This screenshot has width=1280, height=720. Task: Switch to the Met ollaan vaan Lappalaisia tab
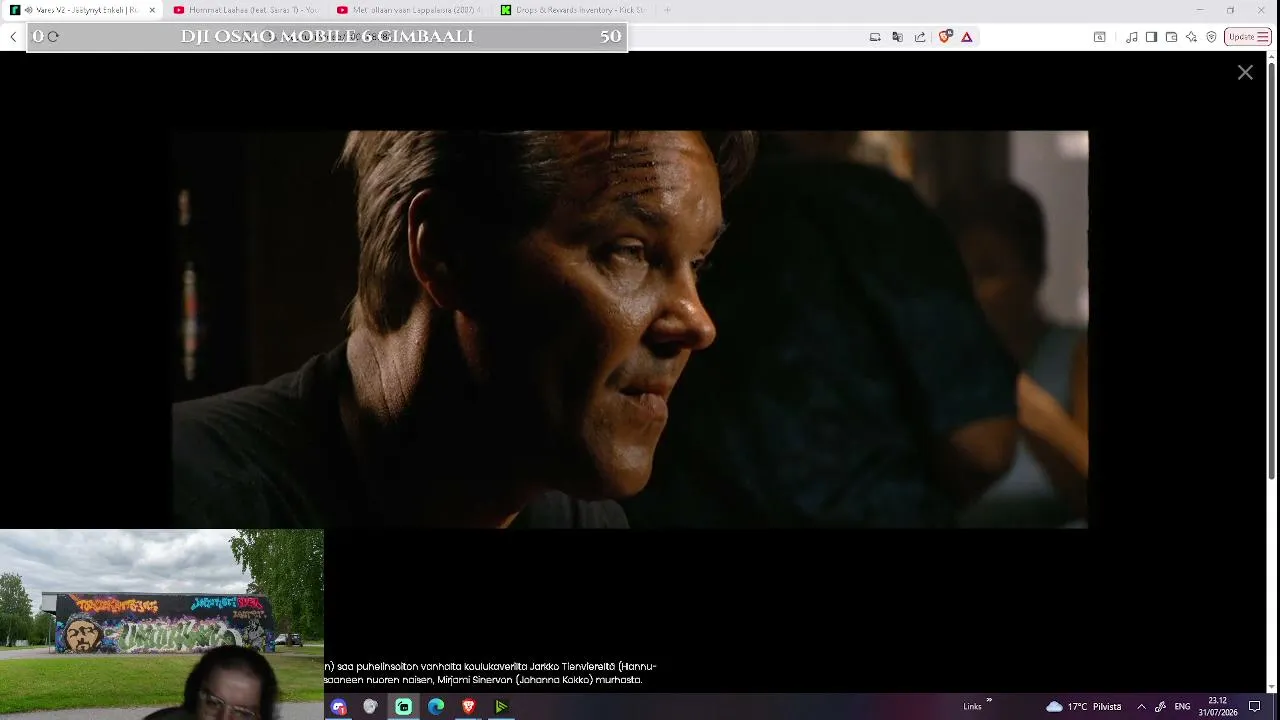(411, 10)
